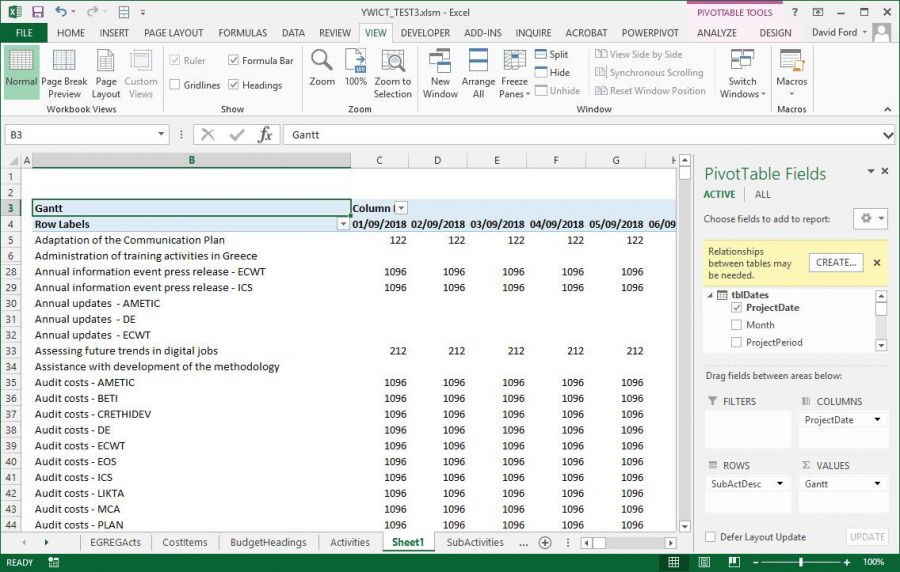Click the worksheet vertical scrollbar thumb
Image resolution: width=900 pixels, height=572 pixels.
point(685,173)
